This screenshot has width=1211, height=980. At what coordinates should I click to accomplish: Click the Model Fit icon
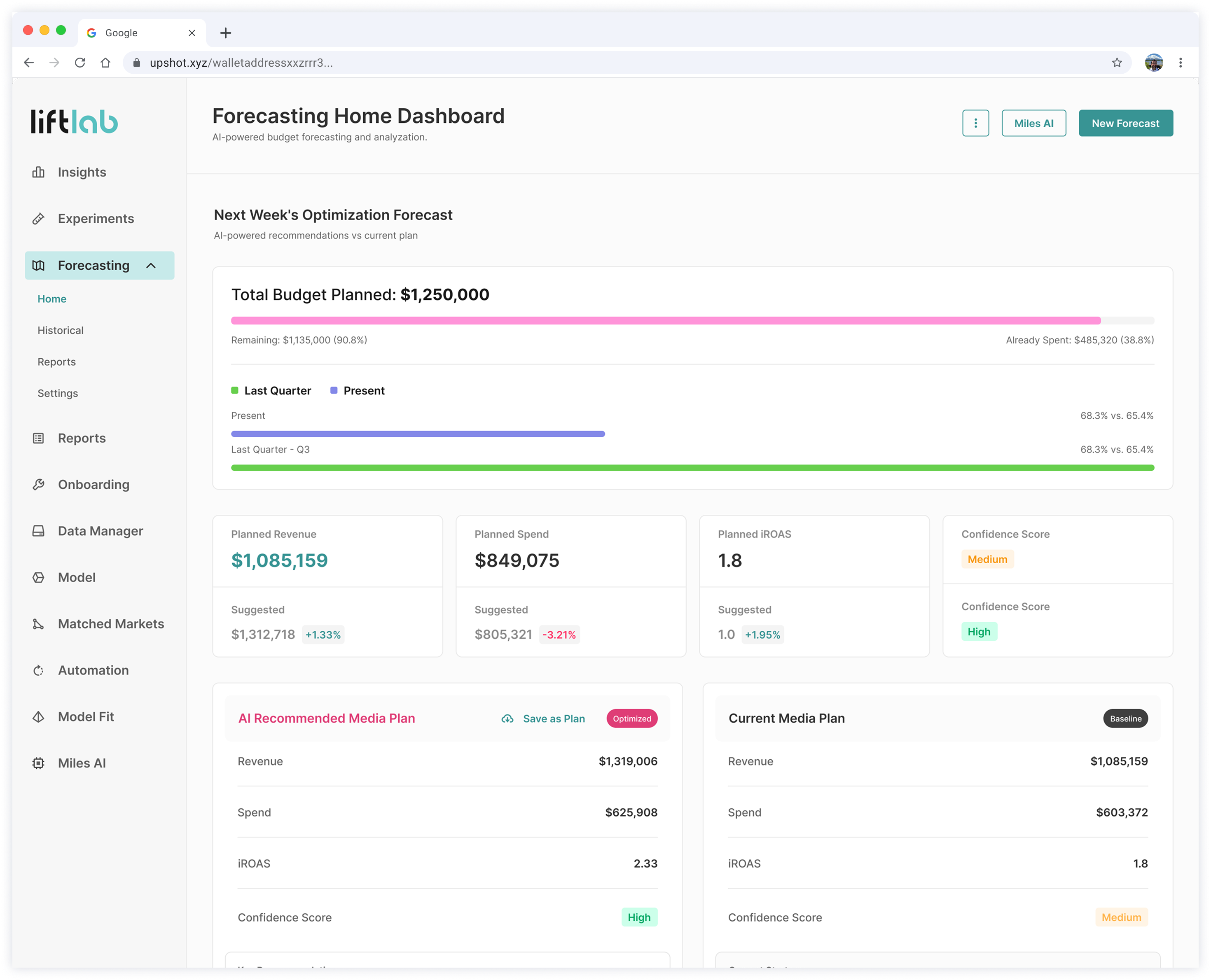pyautogui.click(x=38, y=717)
